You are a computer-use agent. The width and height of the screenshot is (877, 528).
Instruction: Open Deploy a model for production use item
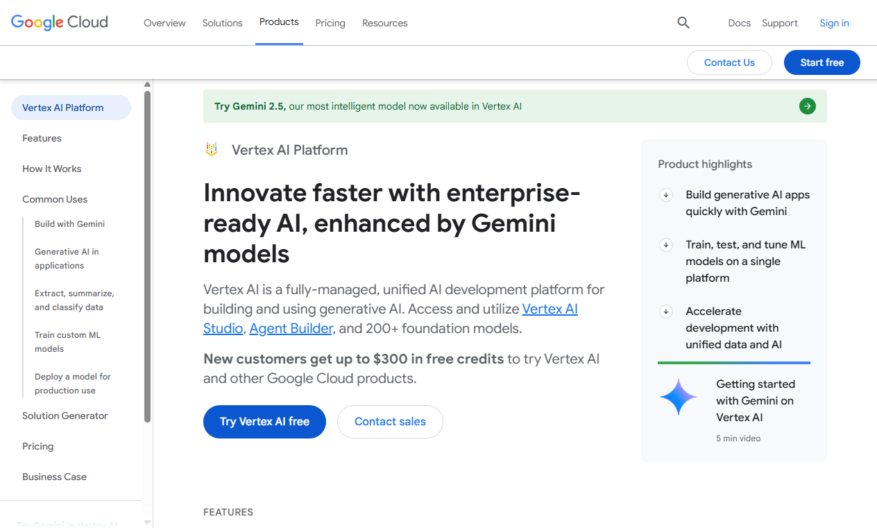point(73,384)
